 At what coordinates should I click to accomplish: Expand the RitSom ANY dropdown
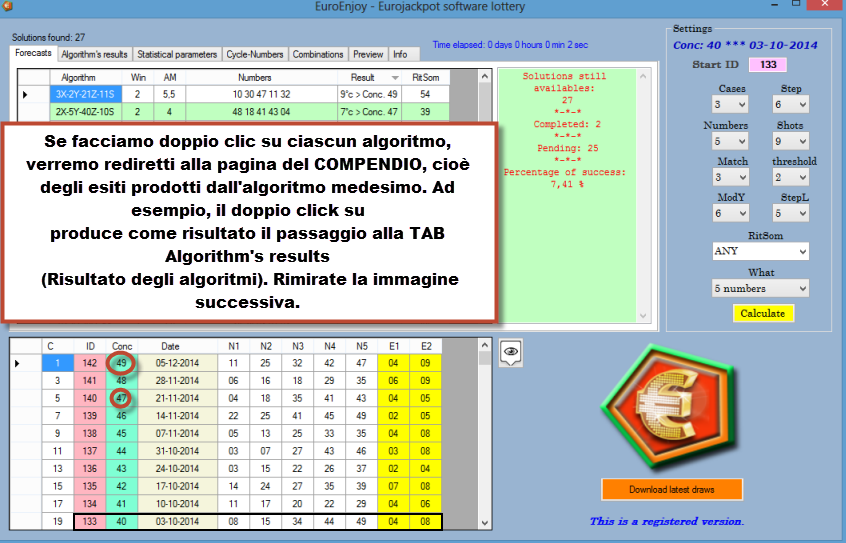click(761, 251)
